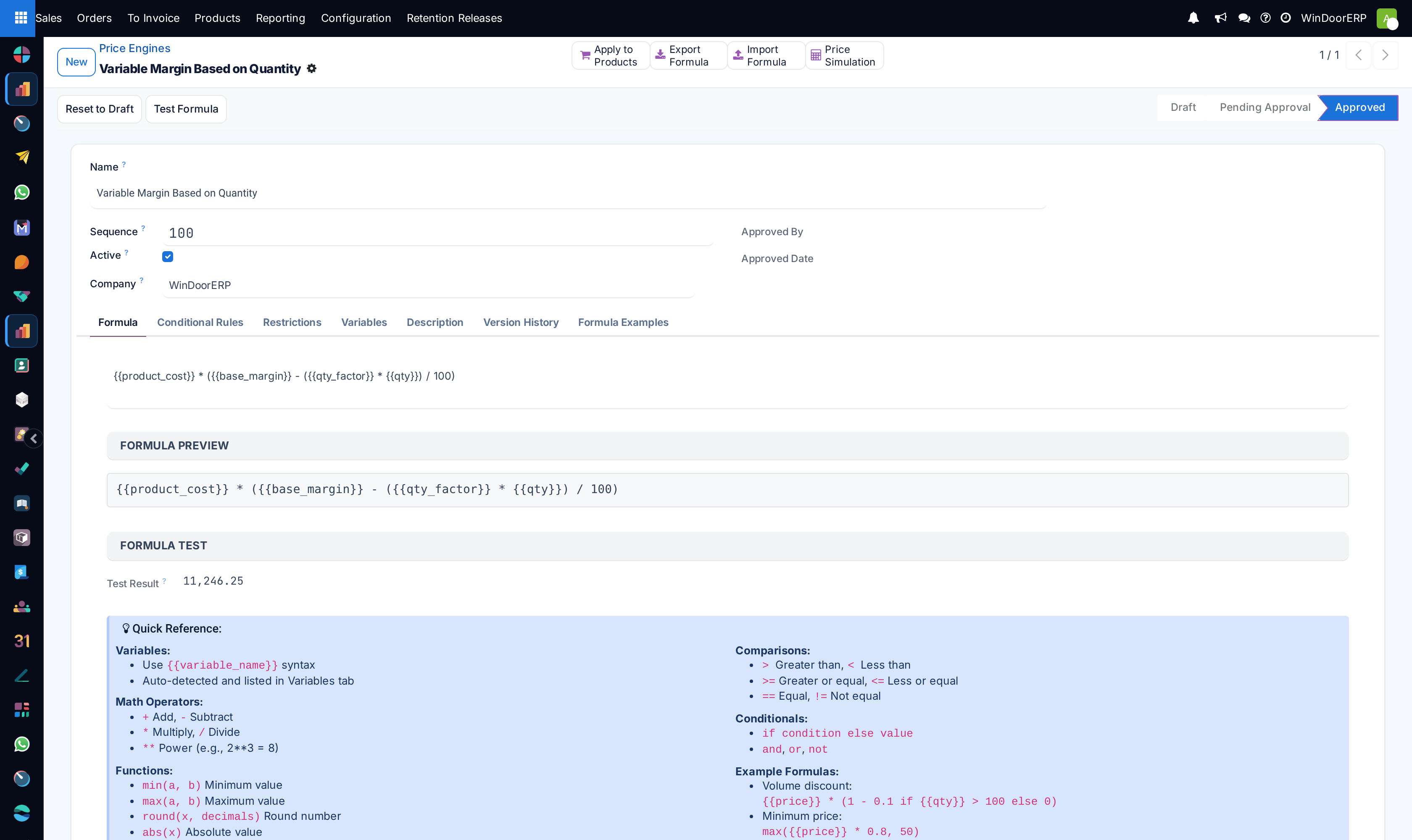Open the teal pencil sign icon
This screenshot has height=840, width=1412.
coord(21,675)
